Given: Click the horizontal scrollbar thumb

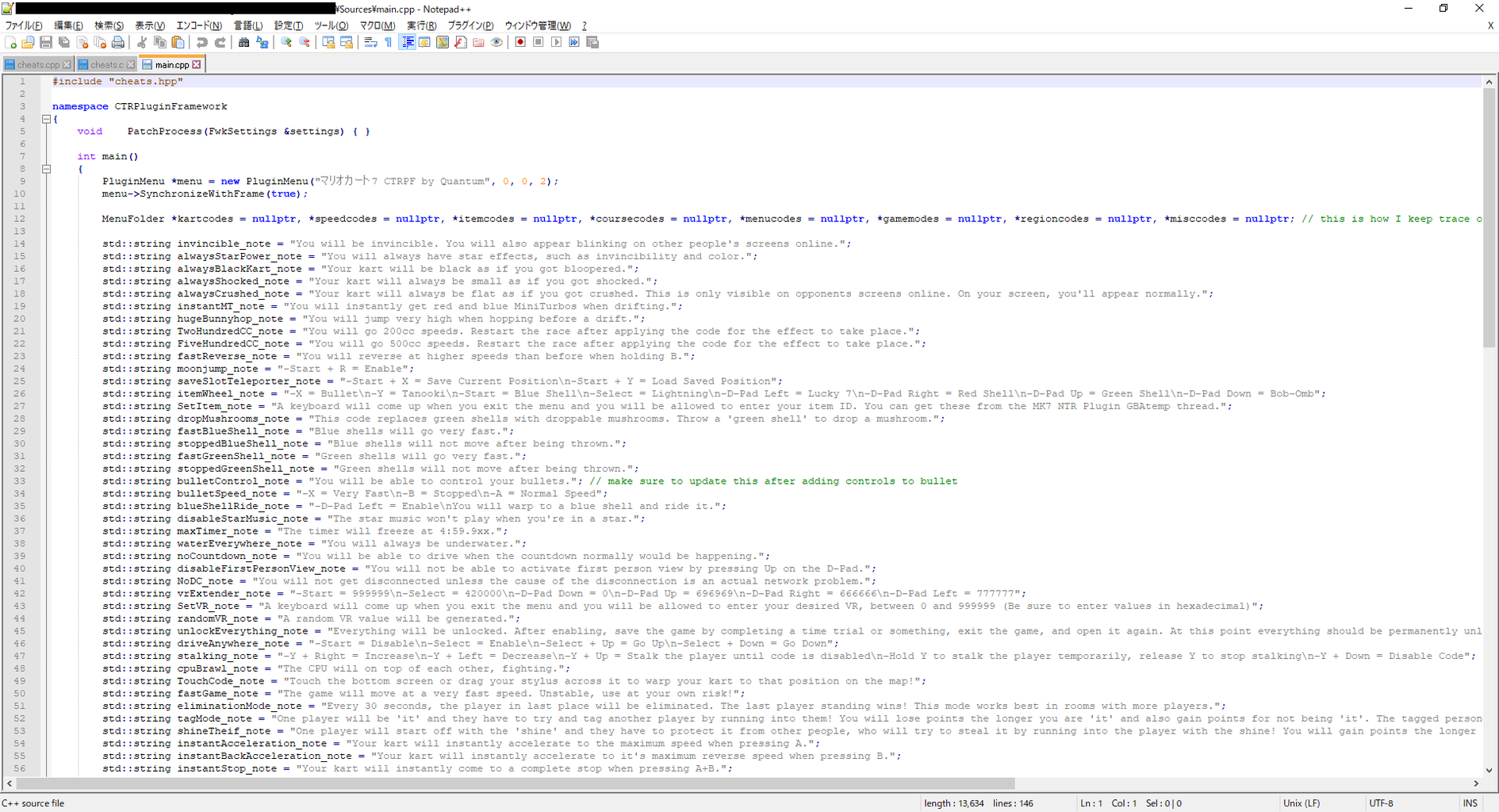Looking at the screenshot, I should (516, 783).
